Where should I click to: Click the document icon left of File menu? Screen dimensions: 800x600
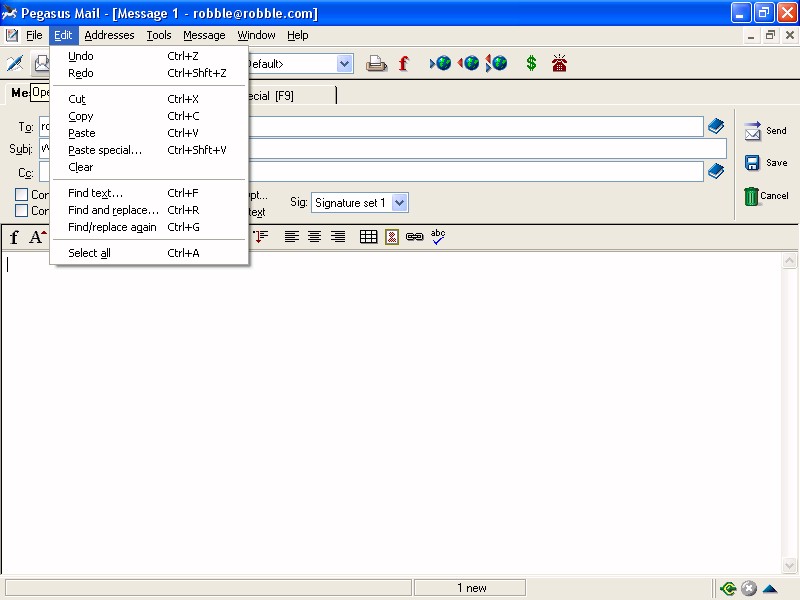click(x=12, y=35)
